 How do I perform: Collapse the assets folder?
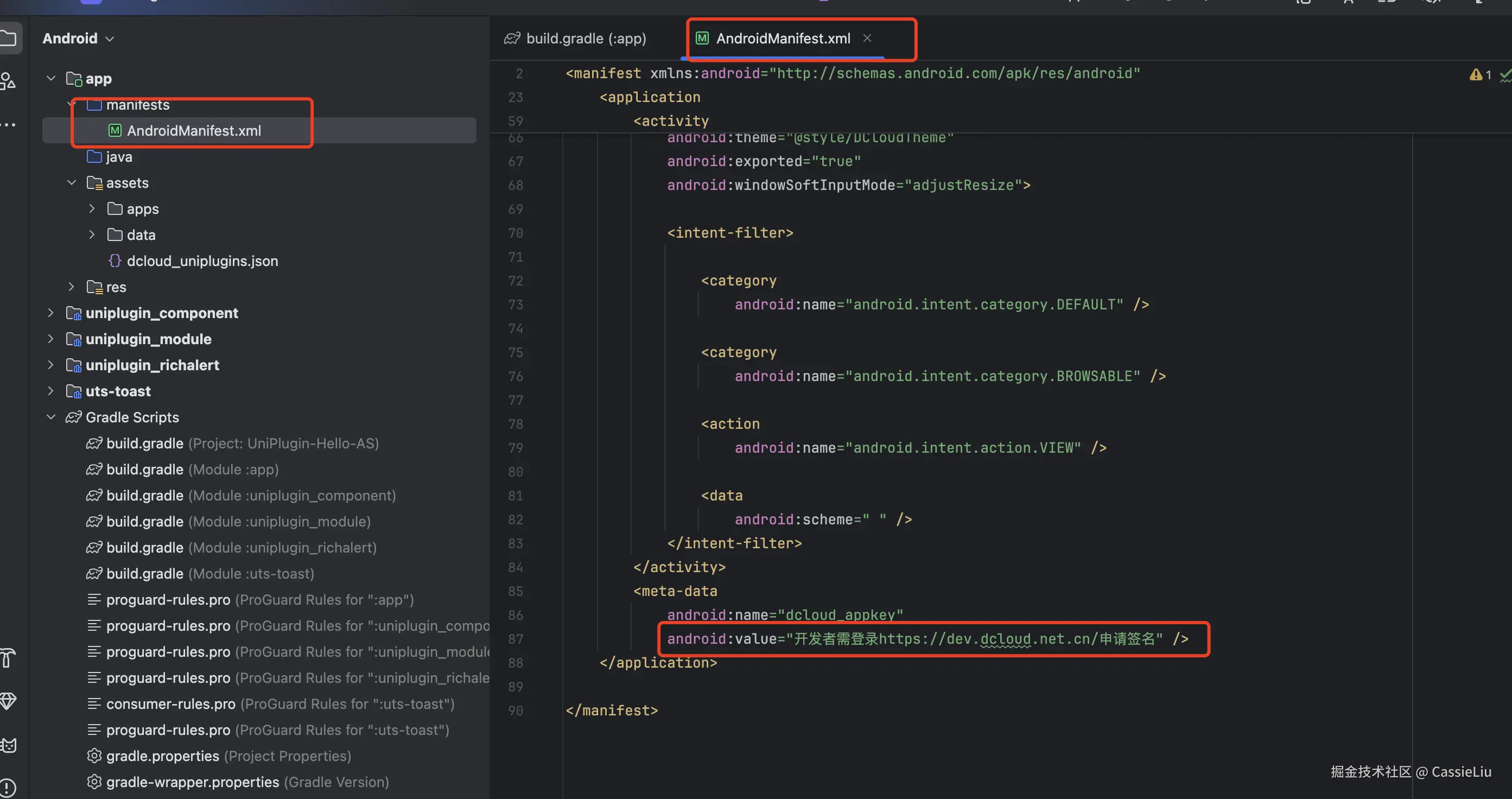(72, 182)
